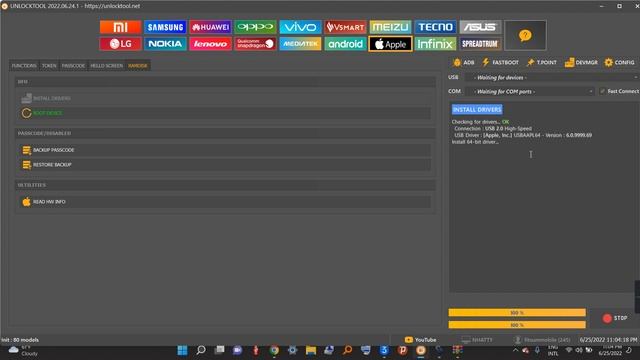The height and width of the screenshot is (360, 640).
Task: Click the Backup Passcode button
Action: pyautogui.click(x=225, y=150)
